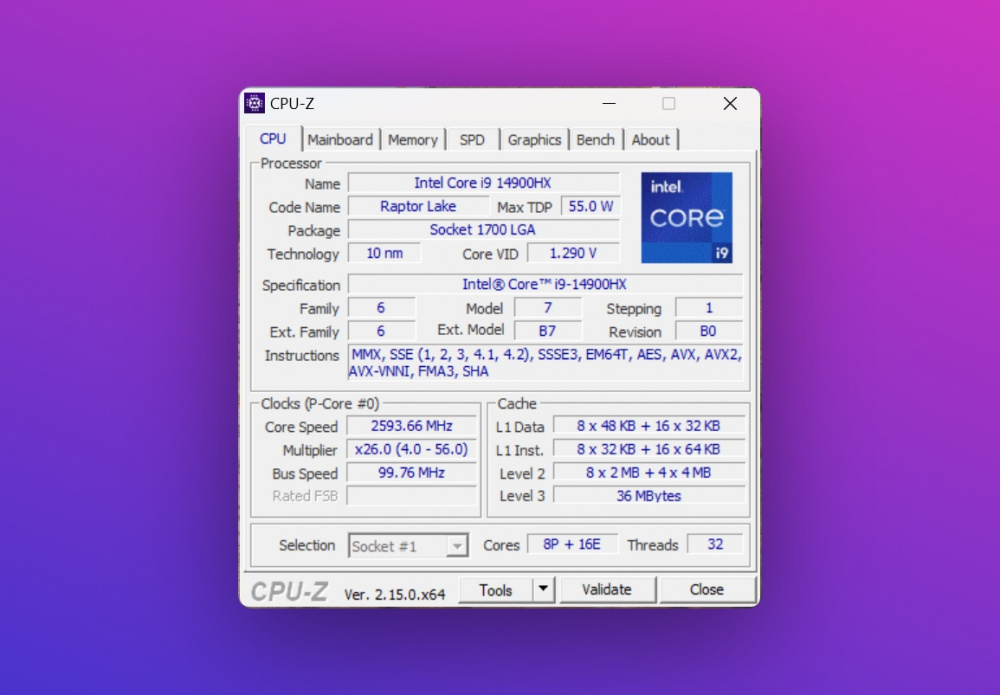Click the processor Name field

pos(482,183)
